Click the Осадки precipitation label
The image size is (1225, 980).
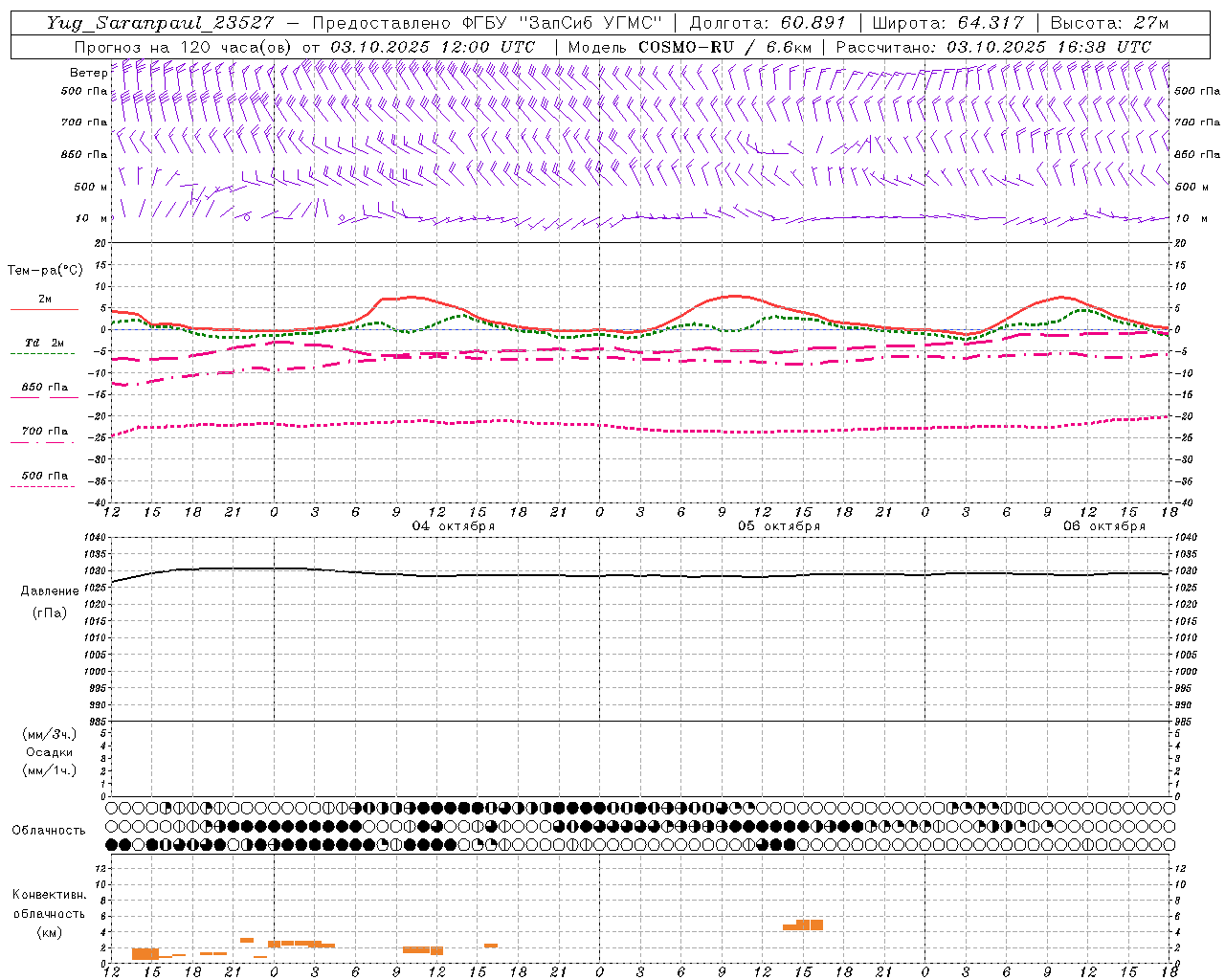coord(50,752)
